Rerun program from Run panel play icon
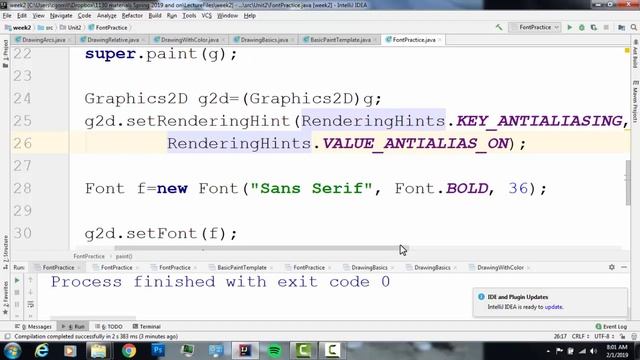 pyautogui.click(x=17, y=280)
